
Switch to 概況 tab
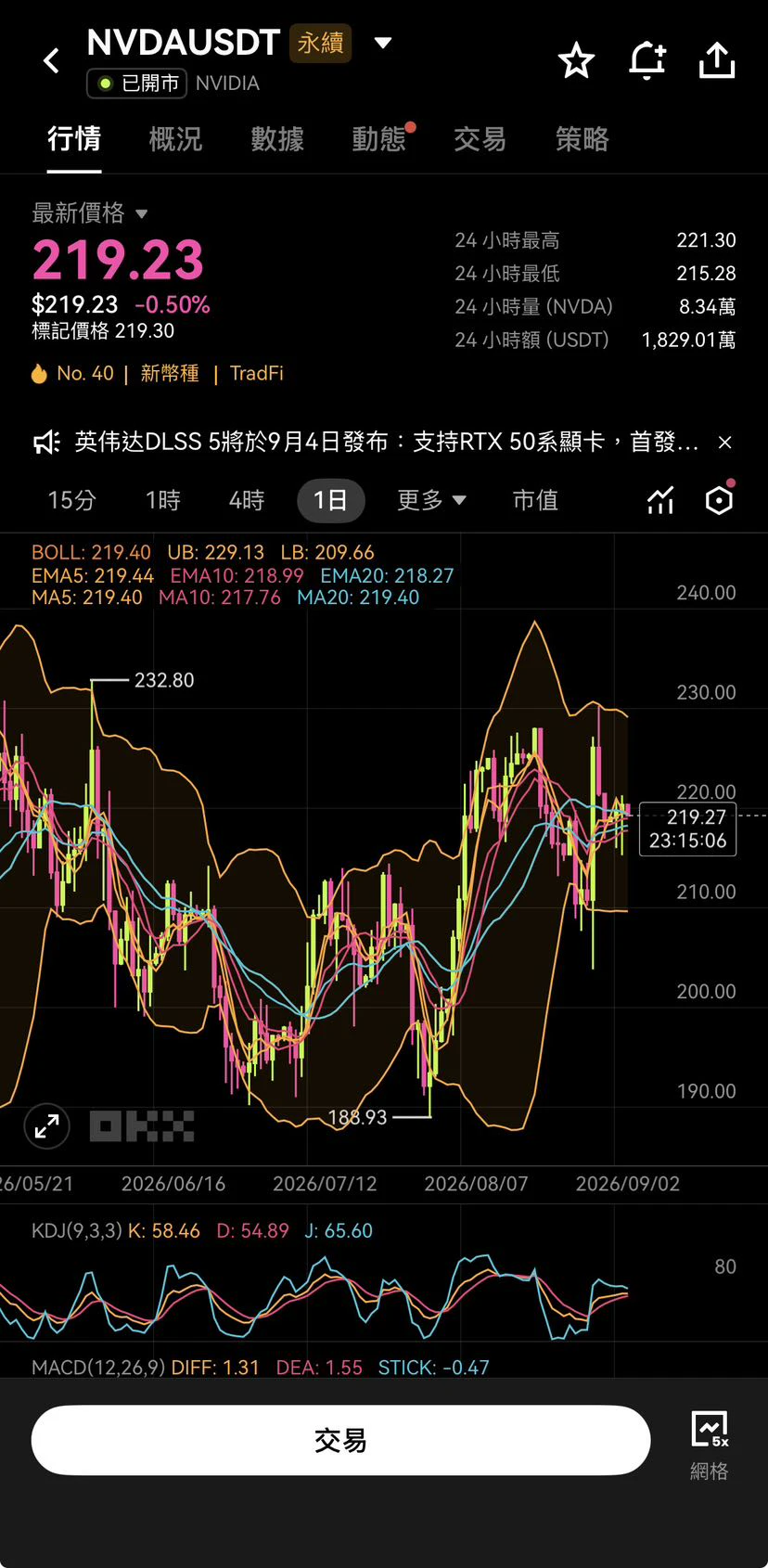point(175,139)
